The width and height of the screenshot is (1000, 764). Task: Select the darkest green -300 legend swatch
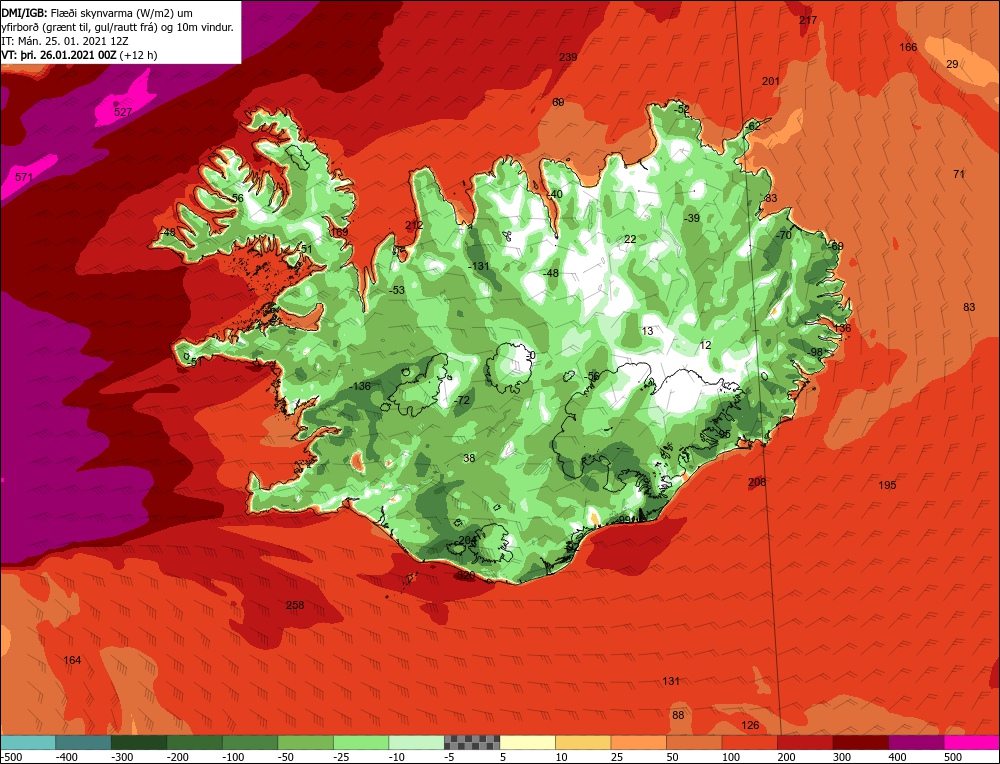coord(139,742)
